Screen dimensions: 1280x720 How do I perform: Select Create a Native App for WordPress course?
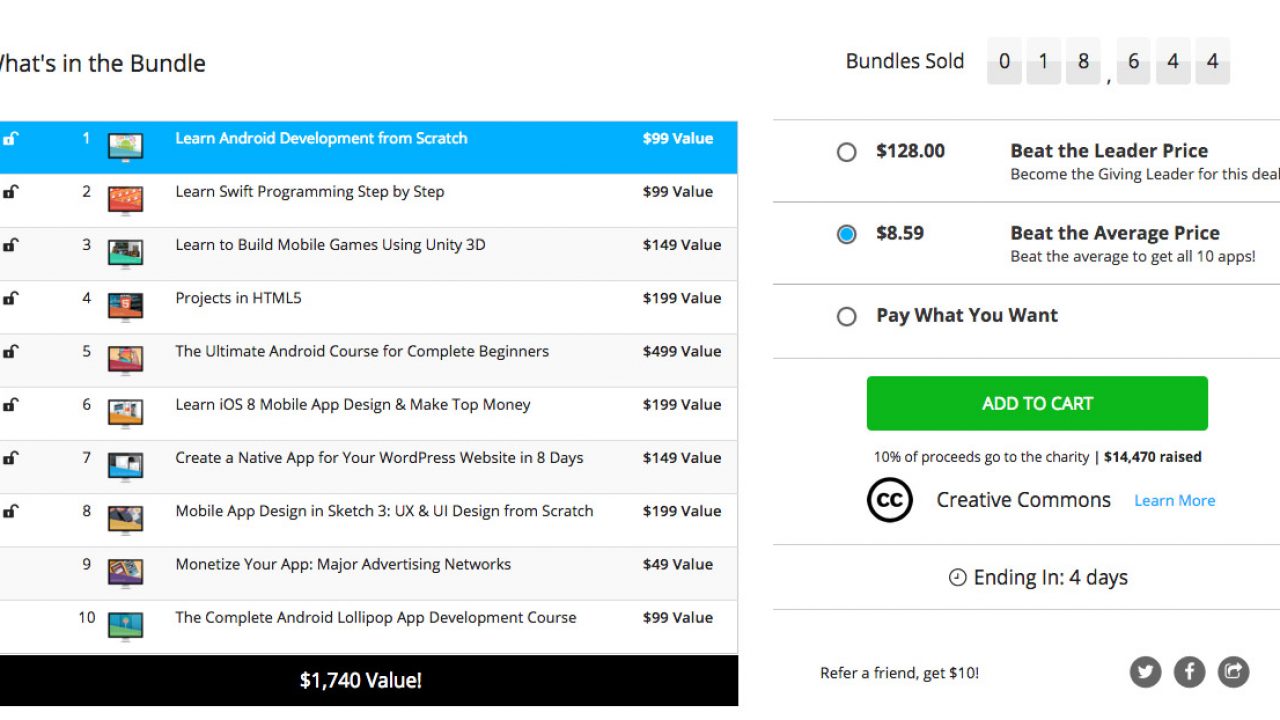click(x=379, y=458)
